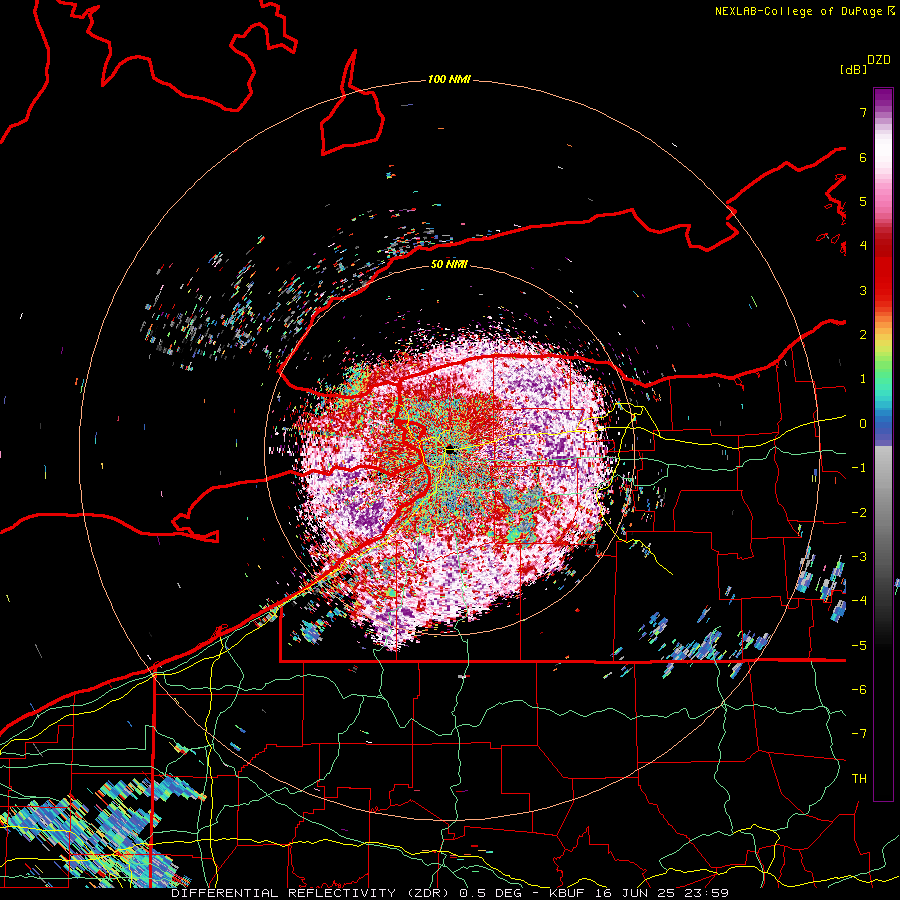The width and height of the screenshot is (900, 900).
Task: Click the black radar site marker at center
Action: pos(450,449)
